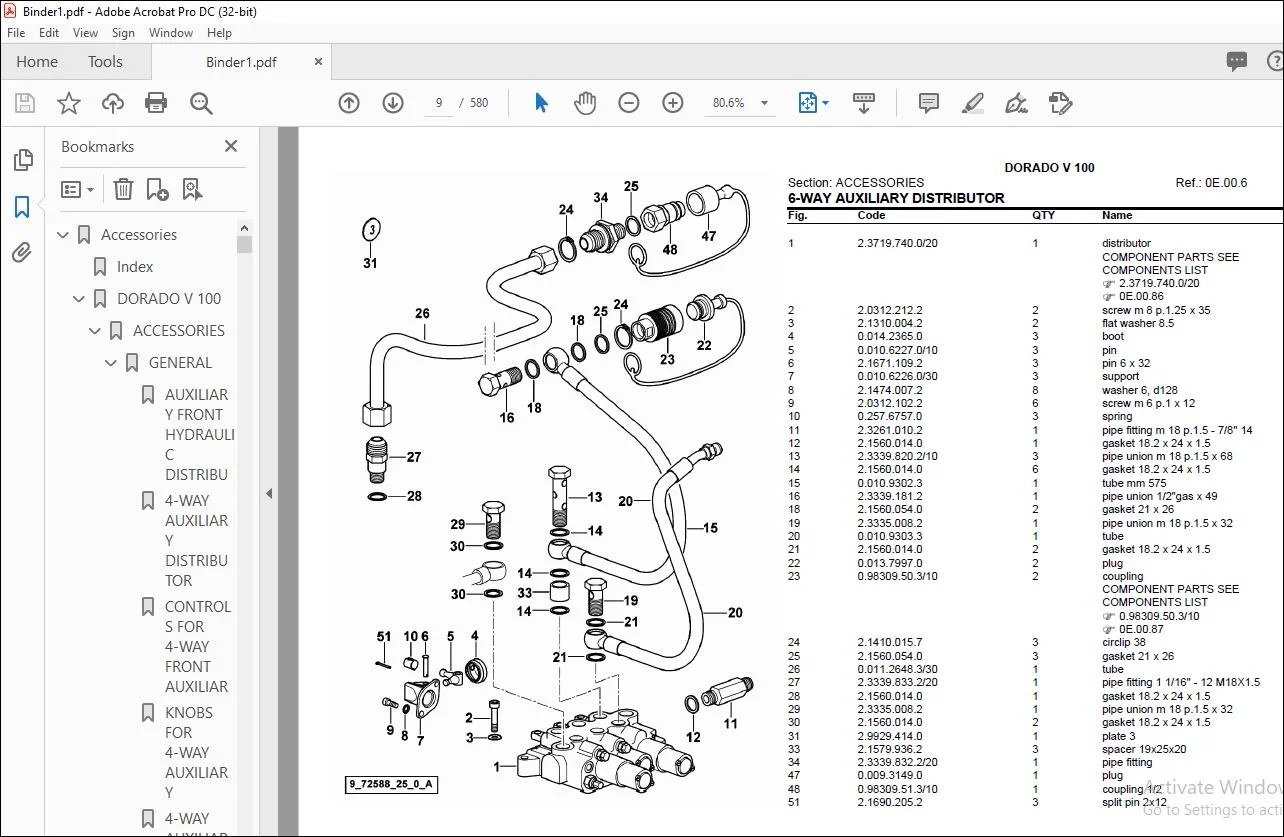The width and height of the screenshot is (1284, 837).
Task: Collapse the DORADO V 100 bookmark
Action: click(79, 299)
